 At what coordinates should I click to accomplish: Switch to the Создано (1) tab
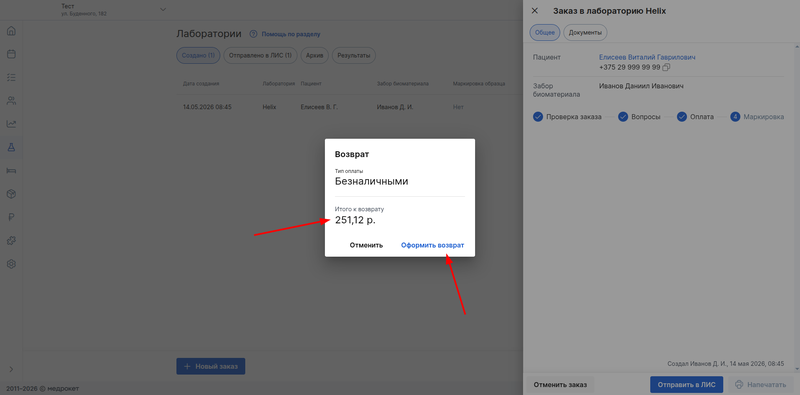click(x=198, y=55)
